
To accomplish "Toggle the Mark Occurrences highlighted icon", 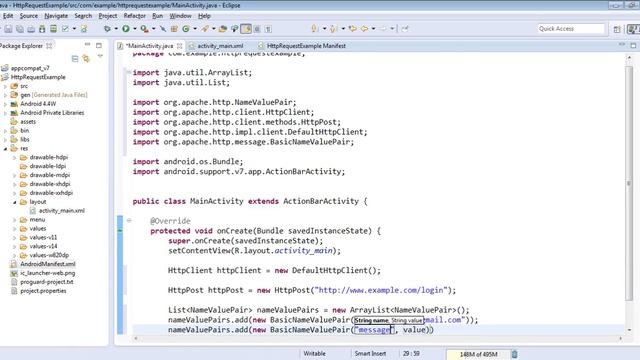I will pos(246,29).
